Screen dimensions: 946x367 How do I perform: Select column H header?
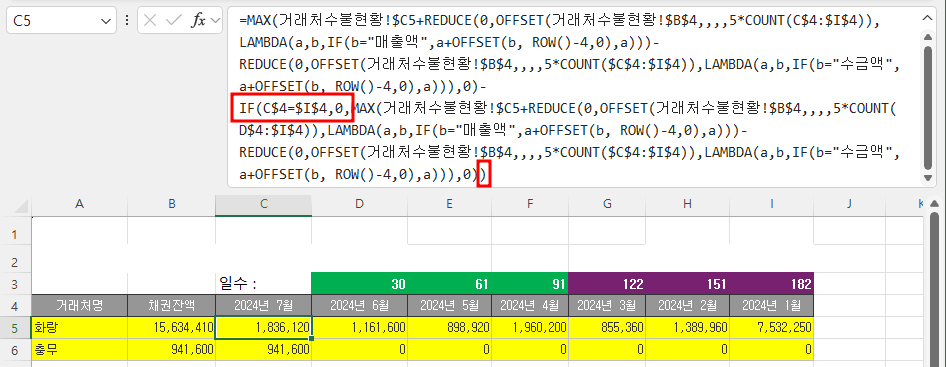point(687,205)
